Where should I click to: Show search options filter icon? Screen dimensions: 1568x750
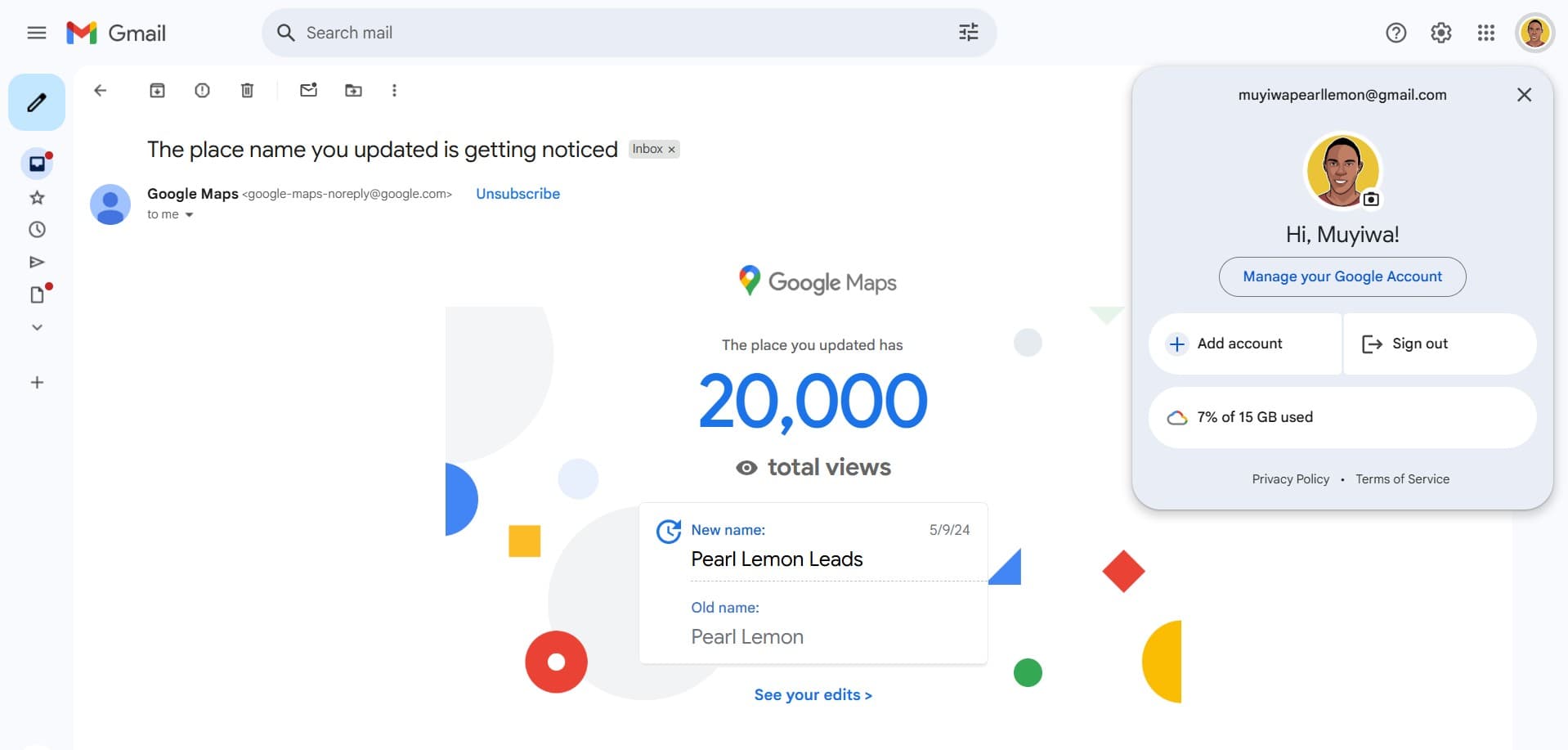coord(968,33)
